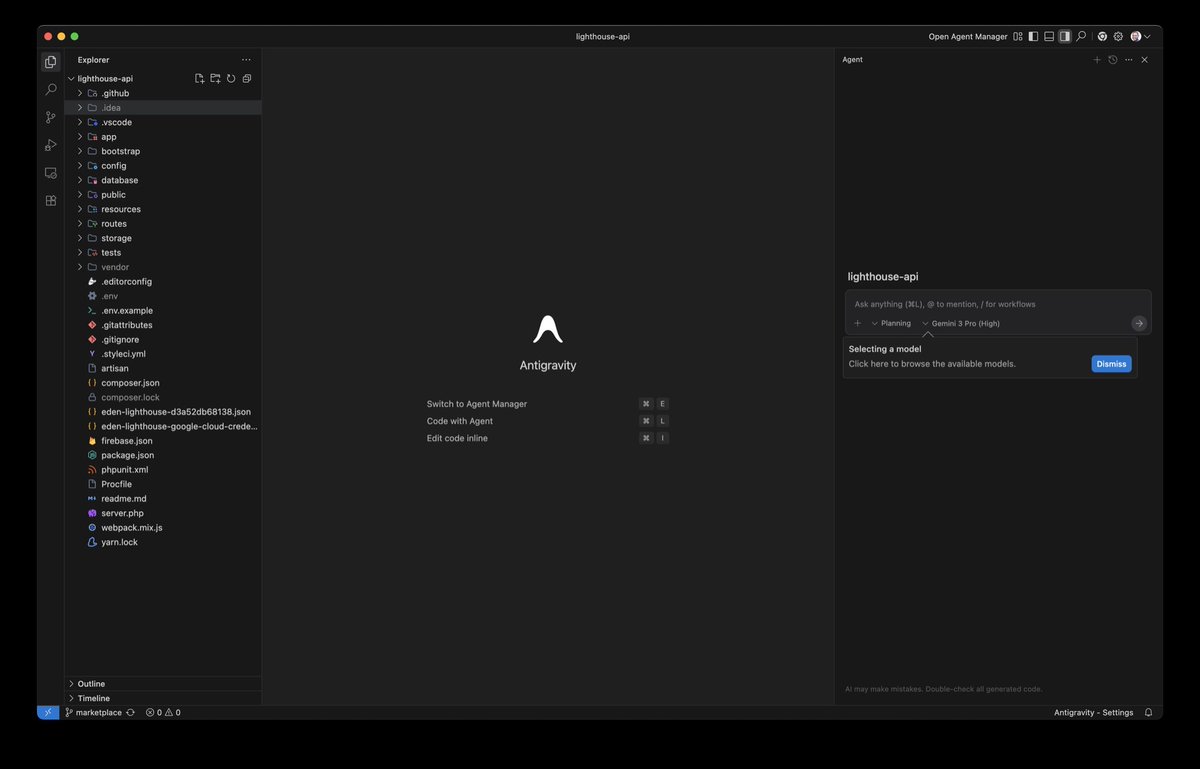Open the browser icon in title bar

(1102, 36)
